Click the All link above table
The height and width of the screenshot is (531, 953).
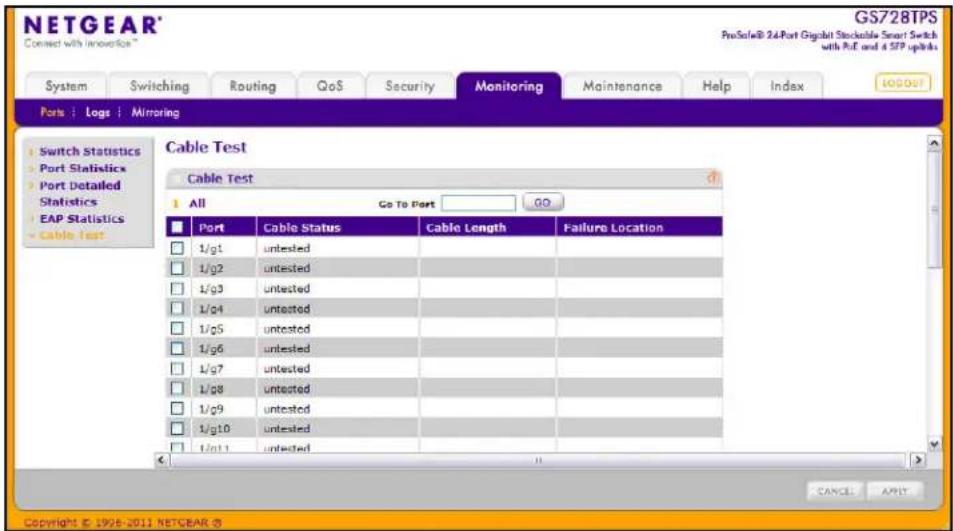point(197,204)
